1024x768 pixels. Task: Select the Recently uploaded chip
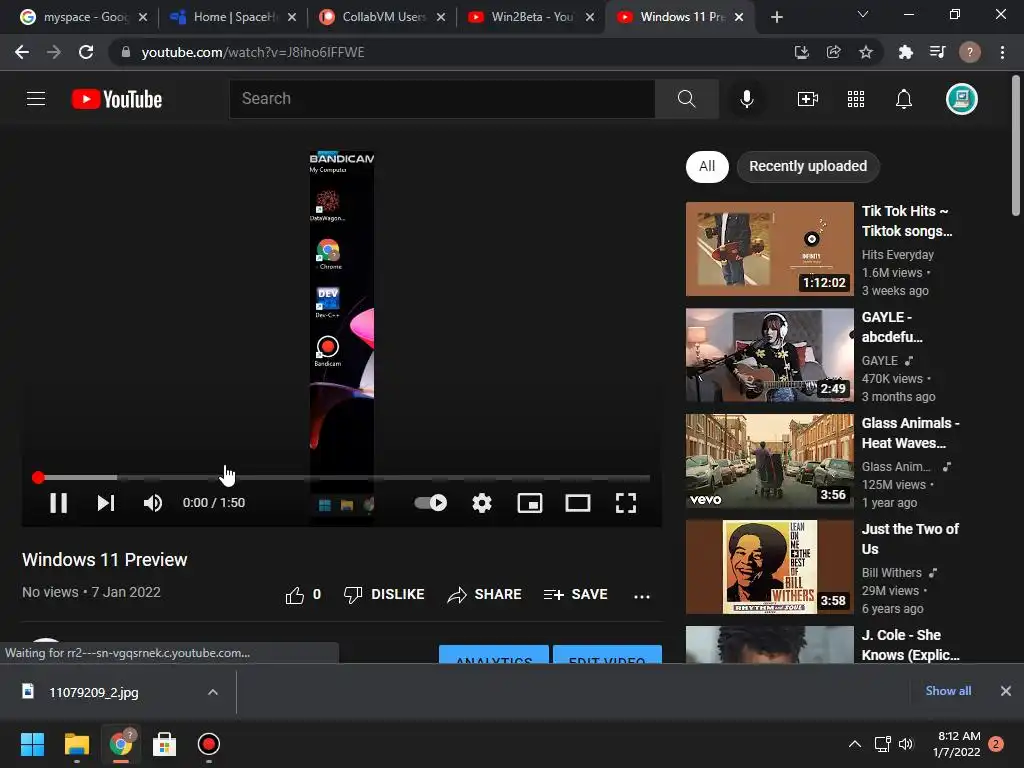coord(808,166)
